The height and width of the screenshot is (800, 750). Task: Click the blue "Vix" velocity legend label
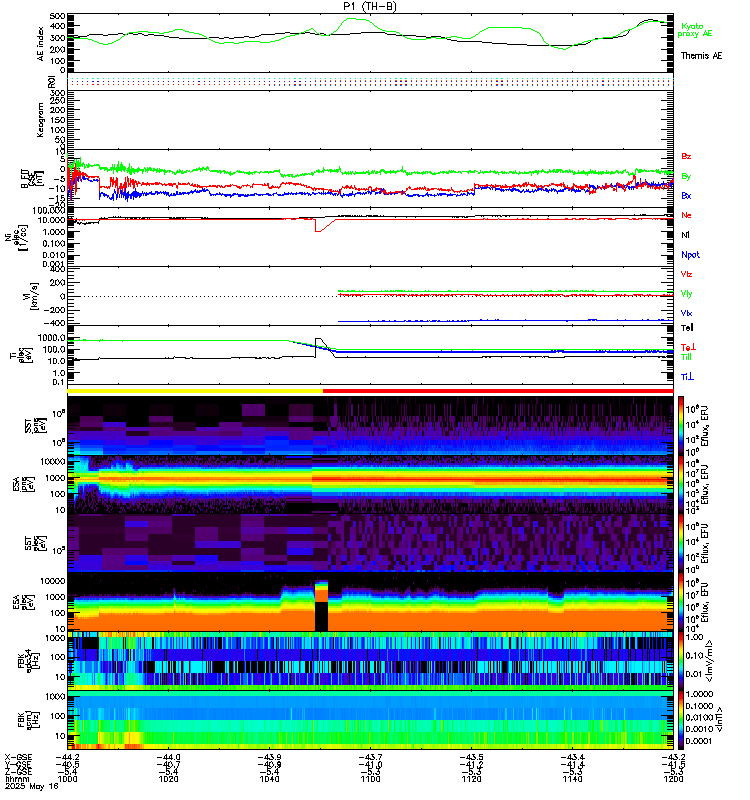point(686,313)
